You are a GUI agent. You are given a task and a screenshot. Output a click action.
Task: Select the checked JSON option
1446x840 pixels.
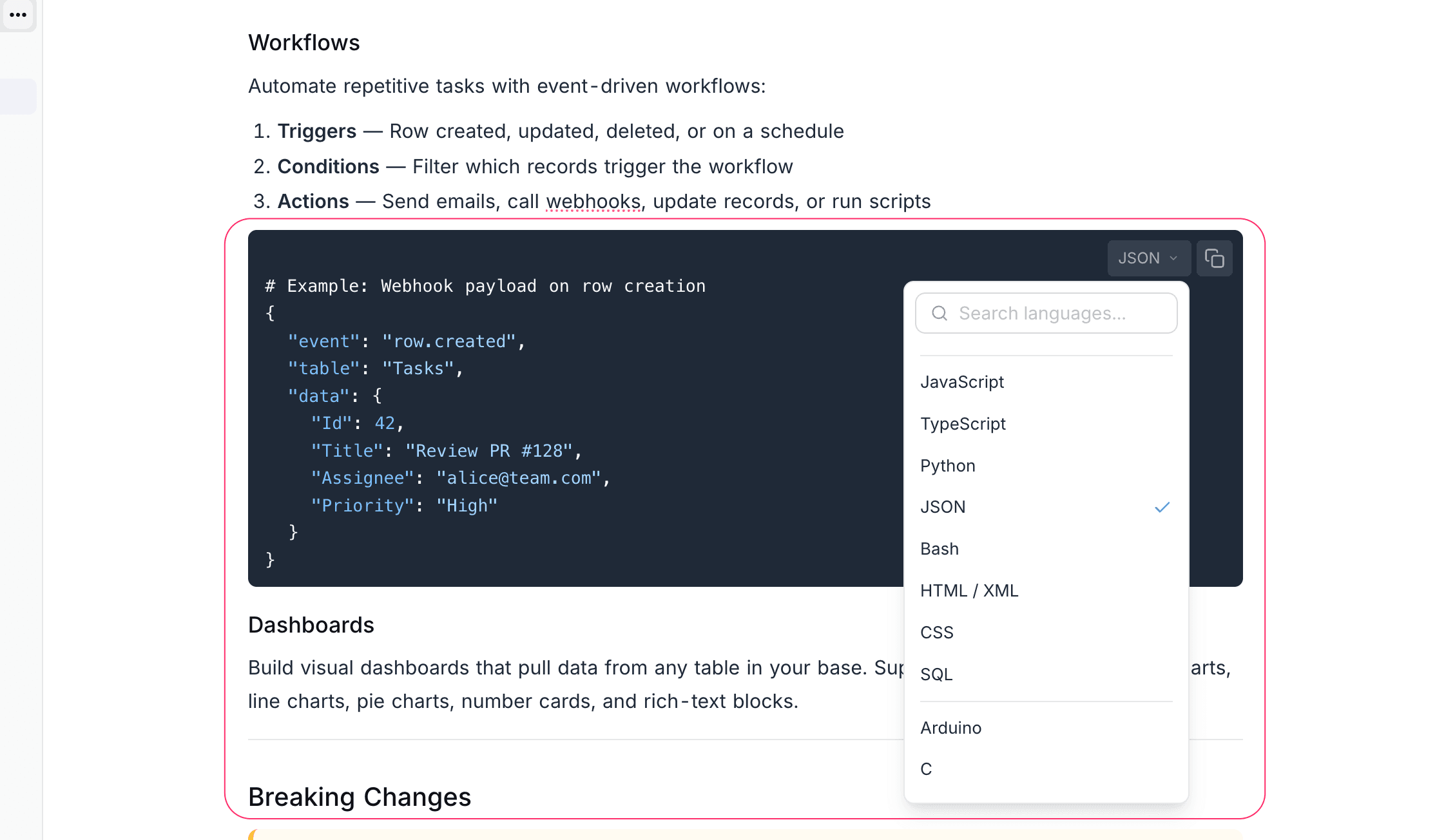[943, 508]
